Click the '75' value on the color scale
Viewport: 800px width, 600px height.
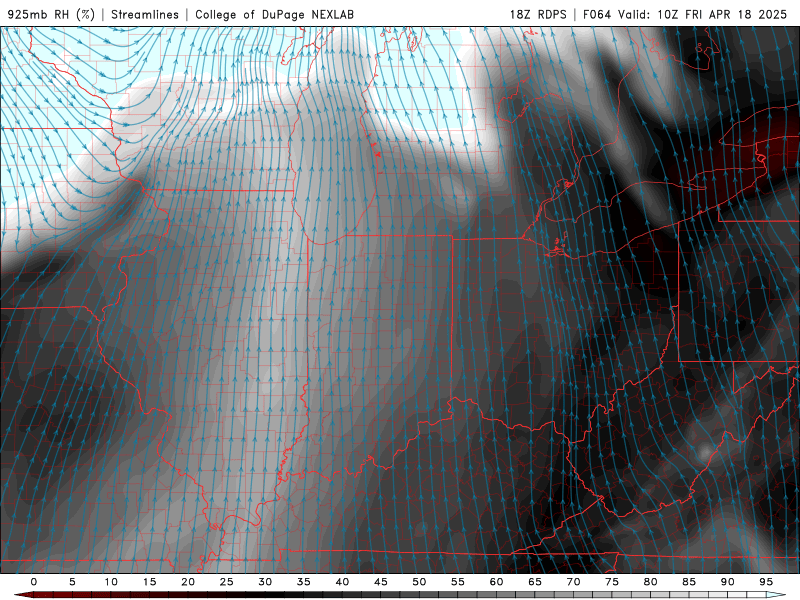tap(612, 582)
